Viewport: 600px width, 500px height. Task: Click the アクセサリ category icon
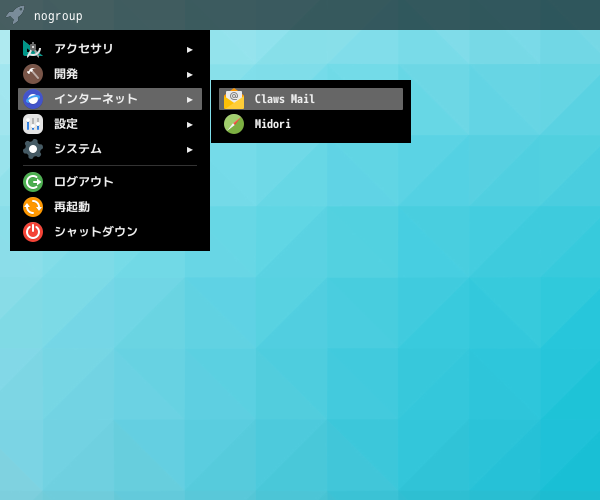[33, 49]
